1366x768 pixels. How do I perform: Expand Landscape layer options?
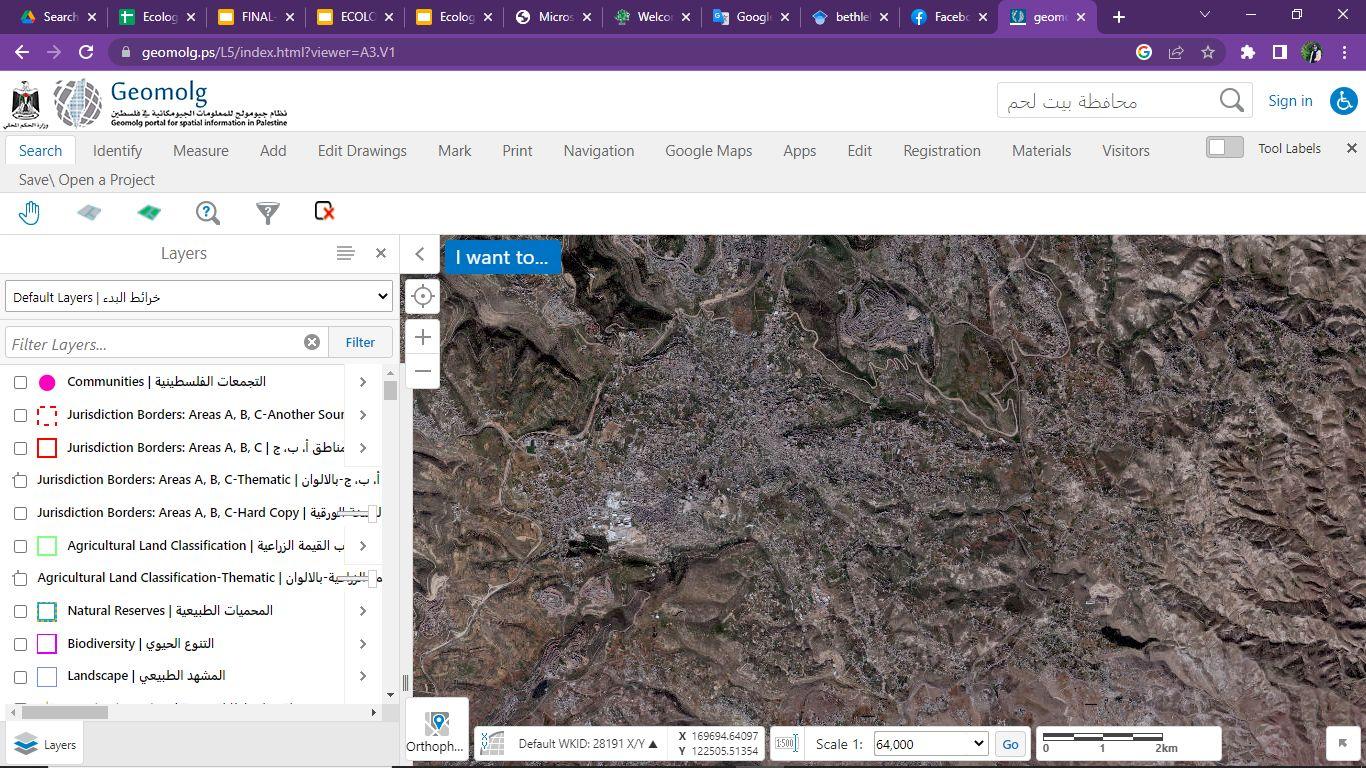click(x=363, y=676)
